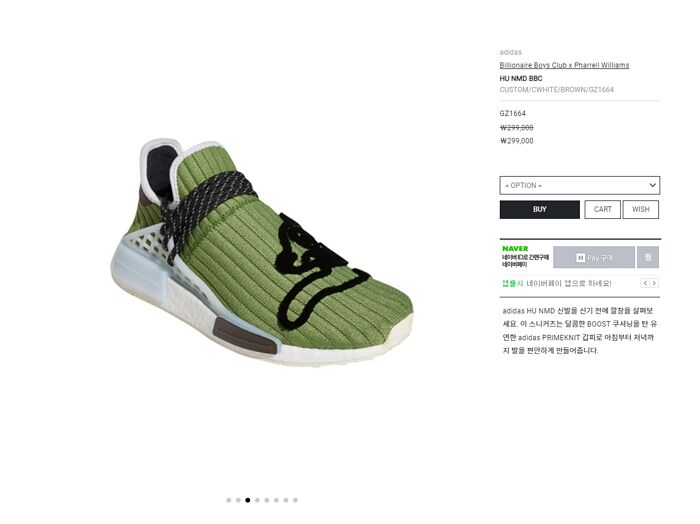Click the black BUY button
Image resolution: width=700 pixels, height=524 pixels.
coord(539,209)
